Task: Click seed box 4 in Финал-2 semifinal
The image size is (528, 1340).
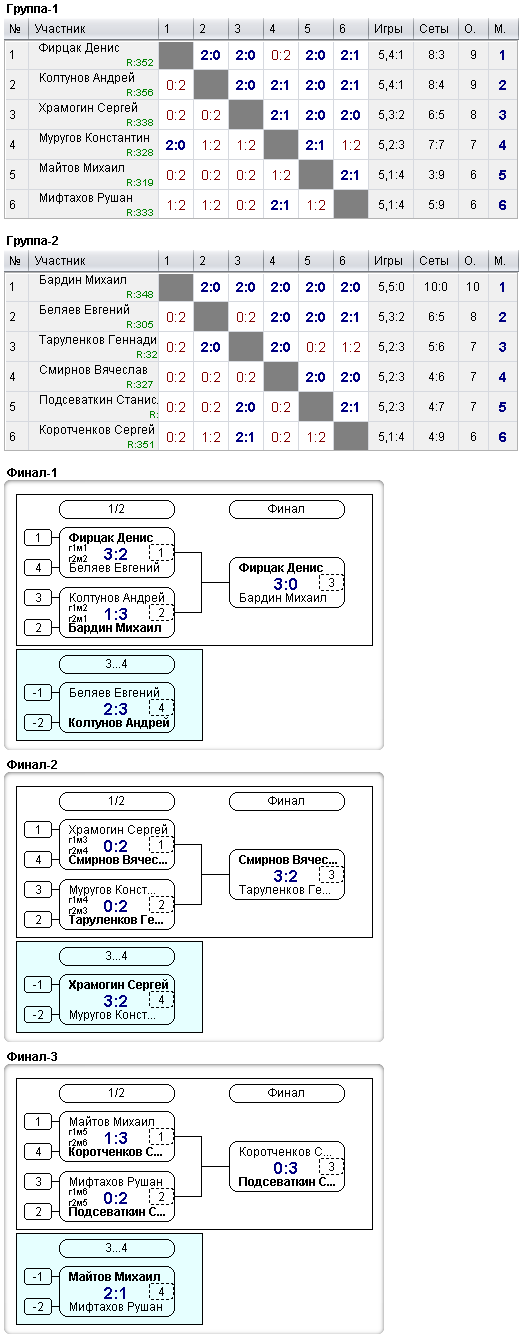Action: 37,859
